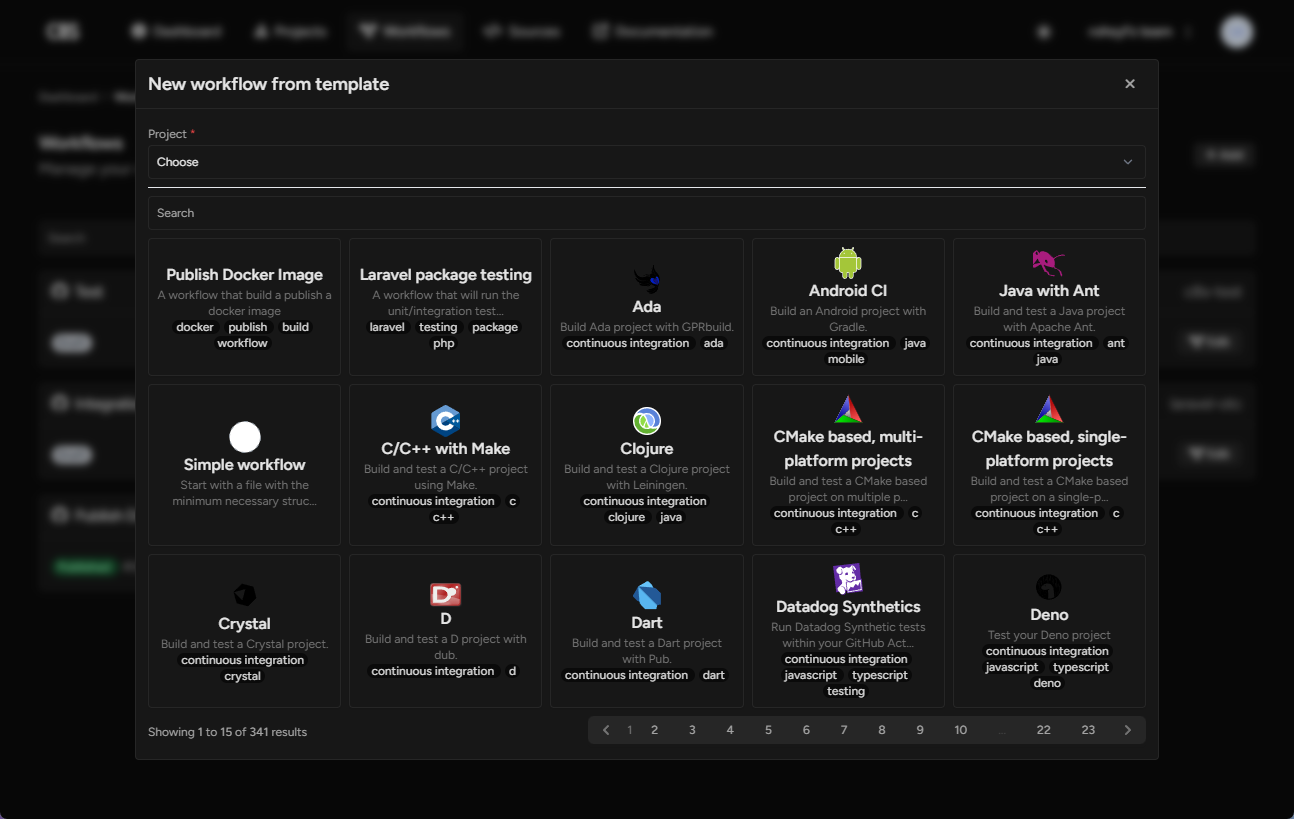
Task: Choose CMake based, multi-platform projects title
Action: click(x=848, y=449)
